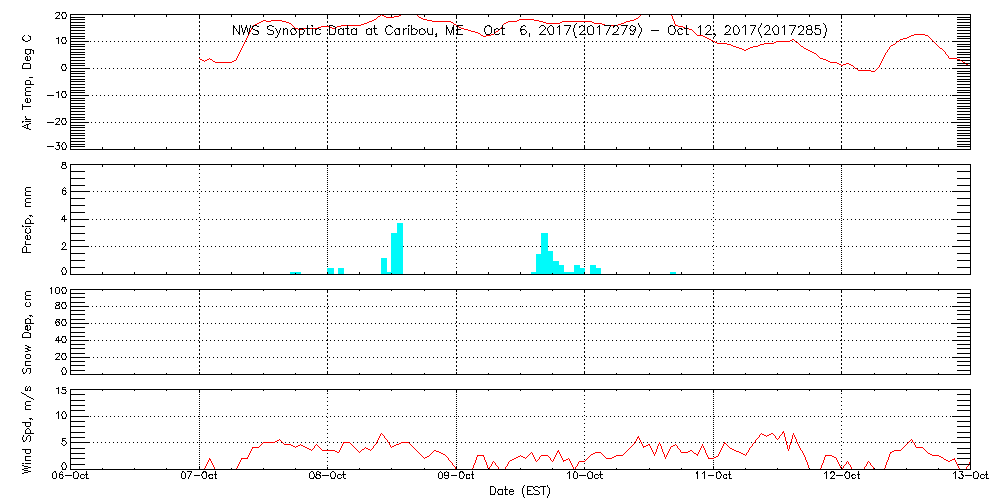Select the 11-Oct date tick label
Screen dimensions: 1000x500
[712, 478]
